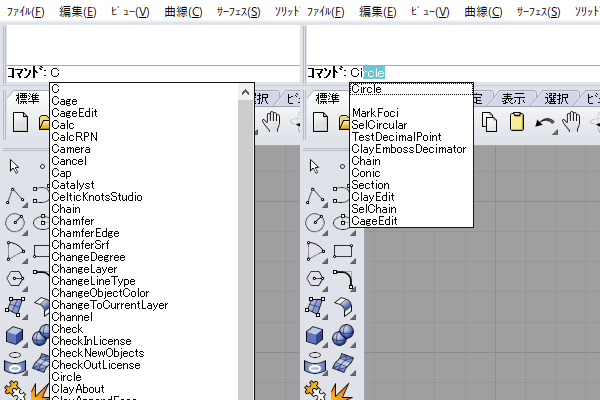Click the Copy icon in right toolbar
The image size is (600, 400).
(490, 122)
